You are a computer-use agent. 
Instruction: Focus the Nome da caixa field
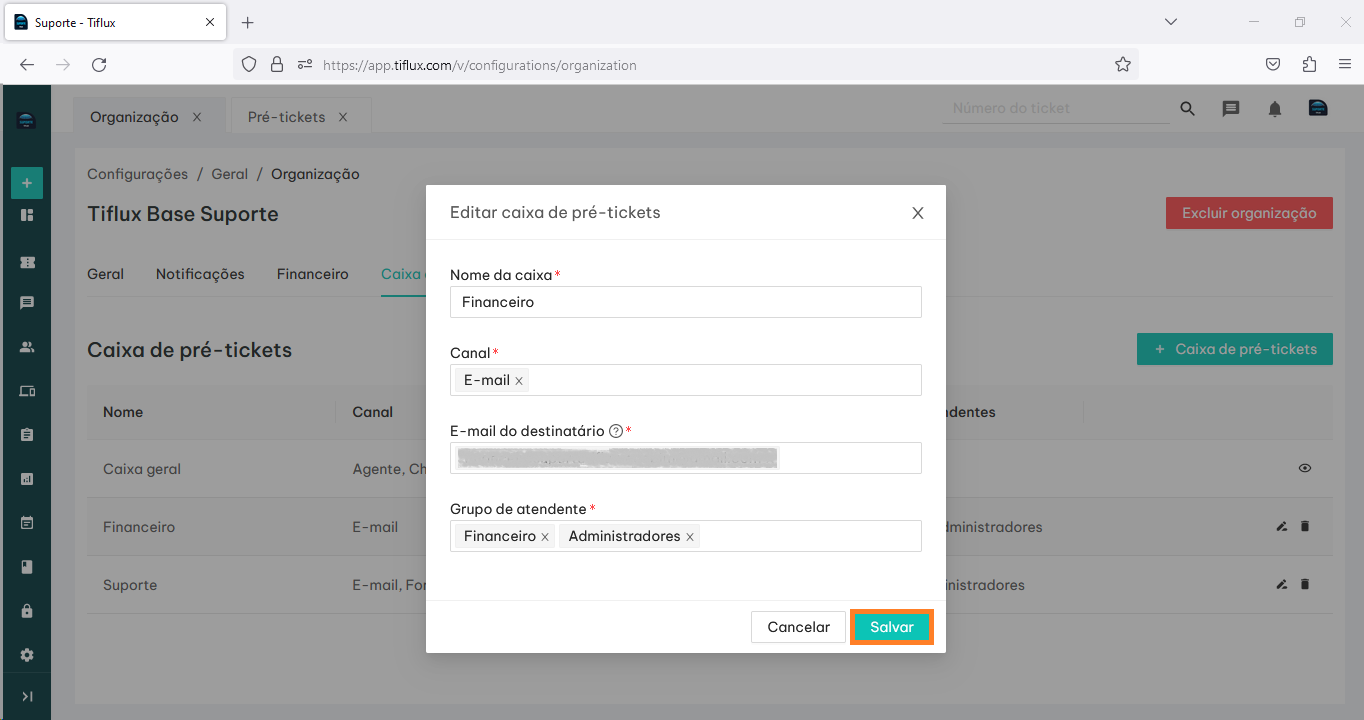685,302
